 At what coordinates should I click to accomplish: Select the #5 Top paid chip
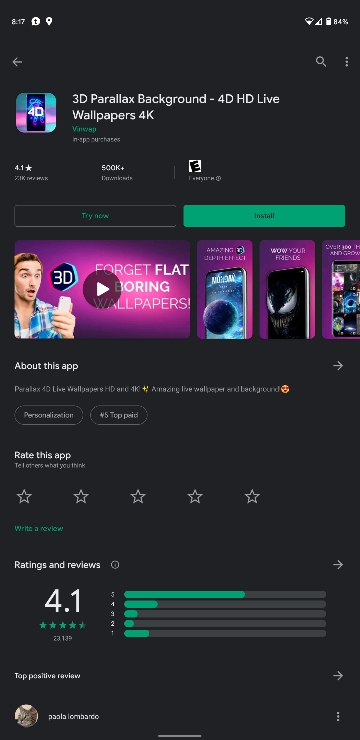pyautogui.click(x=119, y=415)
